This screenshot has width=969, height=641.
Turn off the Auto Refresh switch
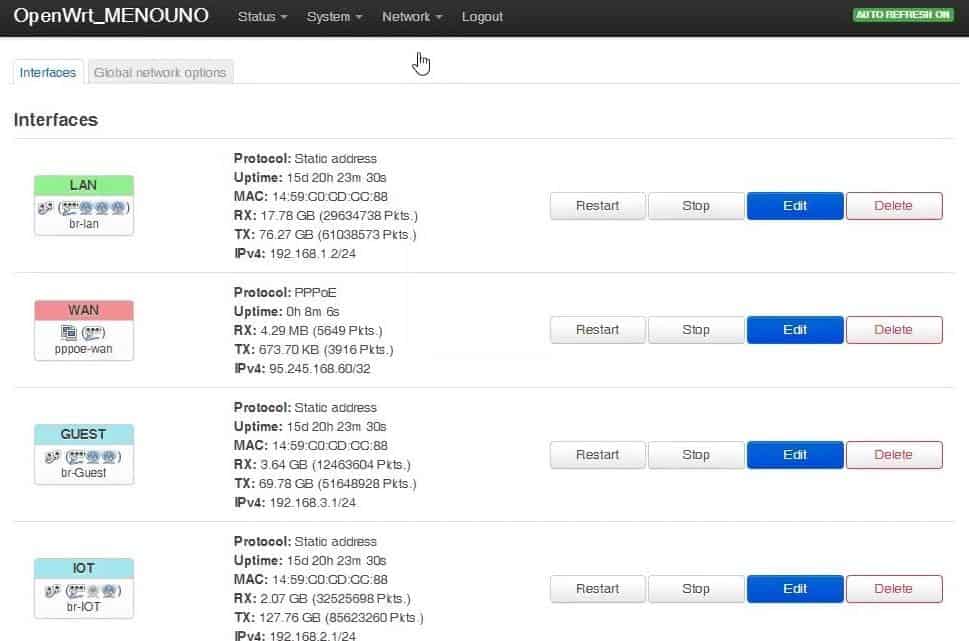901,15
